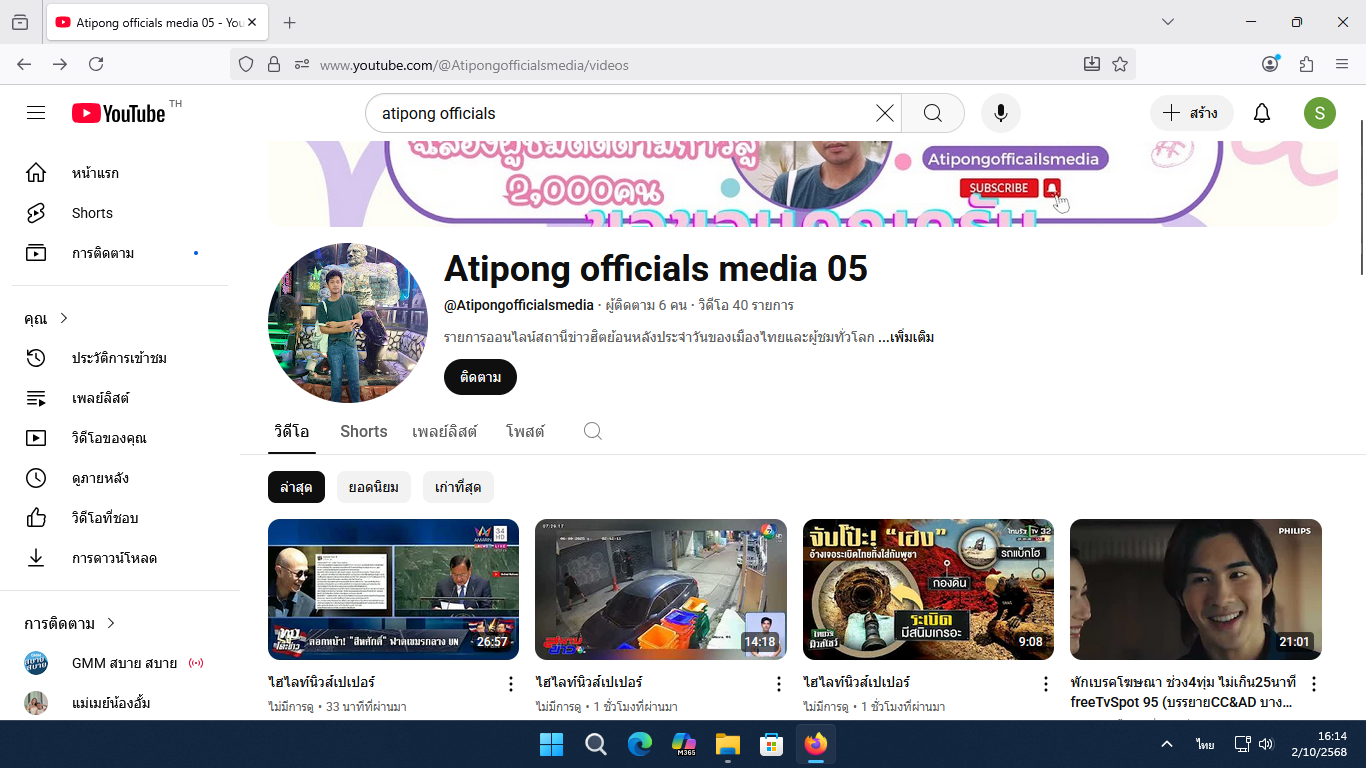Viewport: 1366px width, 768px height.
Task: Switch to the เพลย์ลิสต์ channel tab
Action: pyautogui.click(x=445, y=431)
